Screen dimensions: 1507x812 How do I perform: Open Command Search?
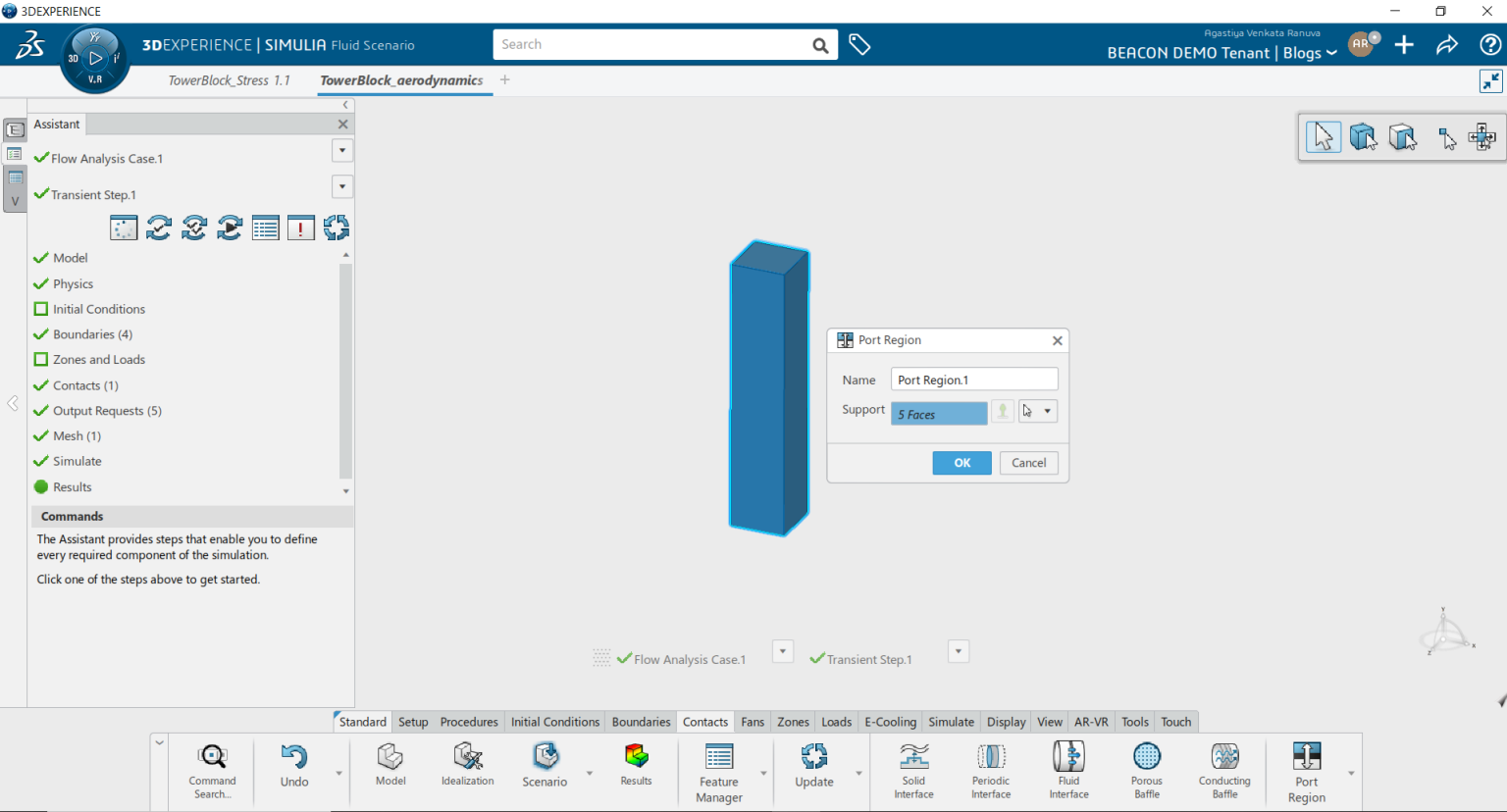click(x=212, y=771)
